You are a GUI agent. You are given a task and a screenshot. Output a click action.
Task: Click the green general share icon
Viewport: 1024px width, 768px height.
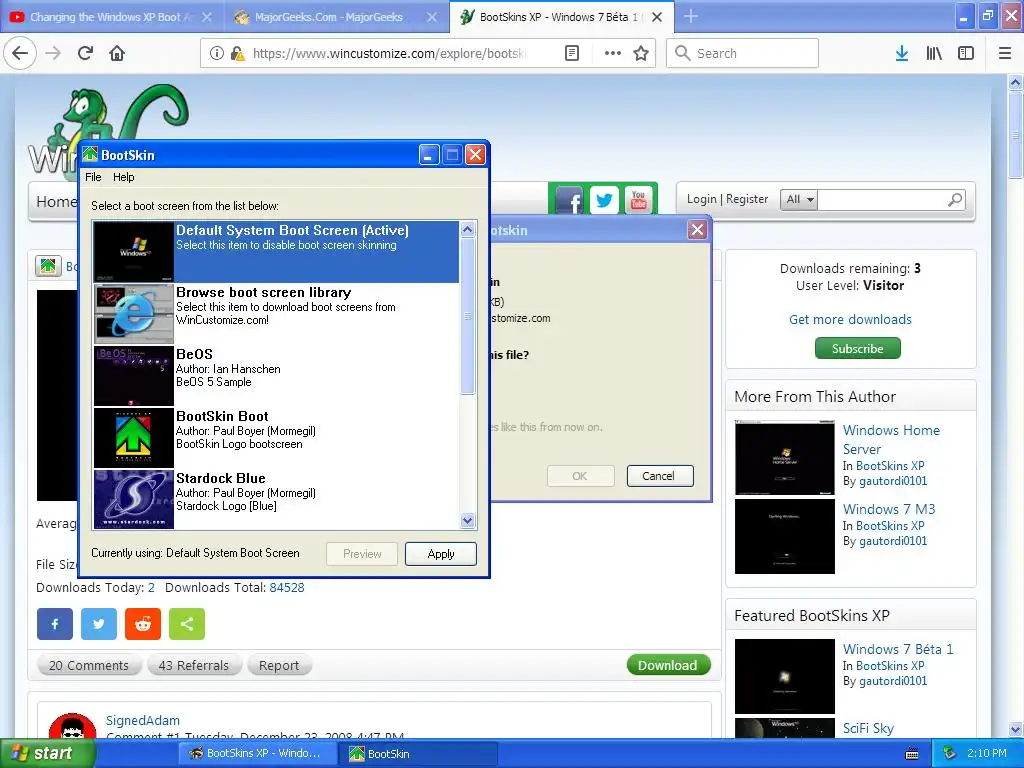click(187, 624)
